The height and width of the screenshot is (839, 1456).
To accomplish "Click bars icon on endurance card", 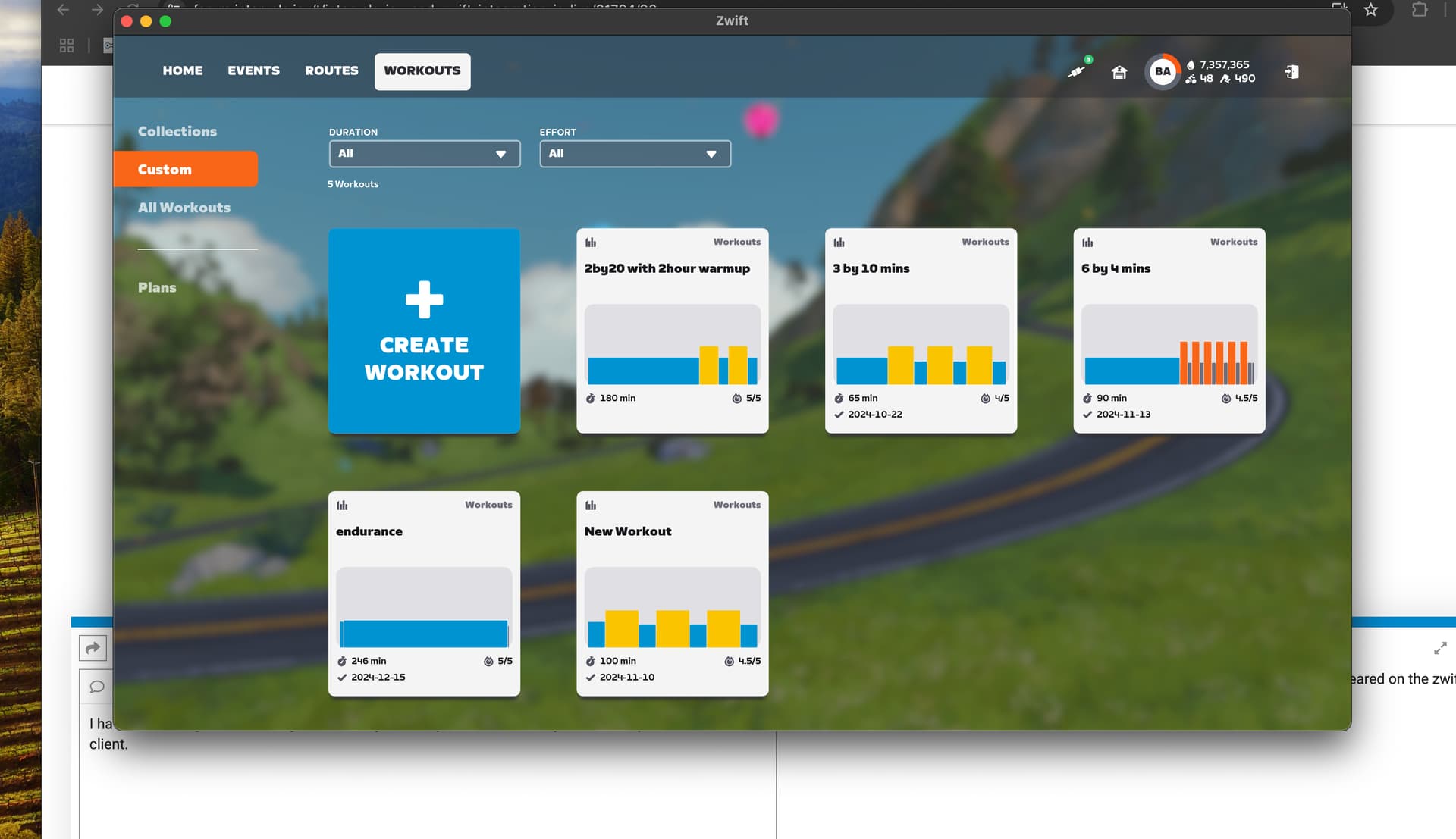I will coord(342,506).
